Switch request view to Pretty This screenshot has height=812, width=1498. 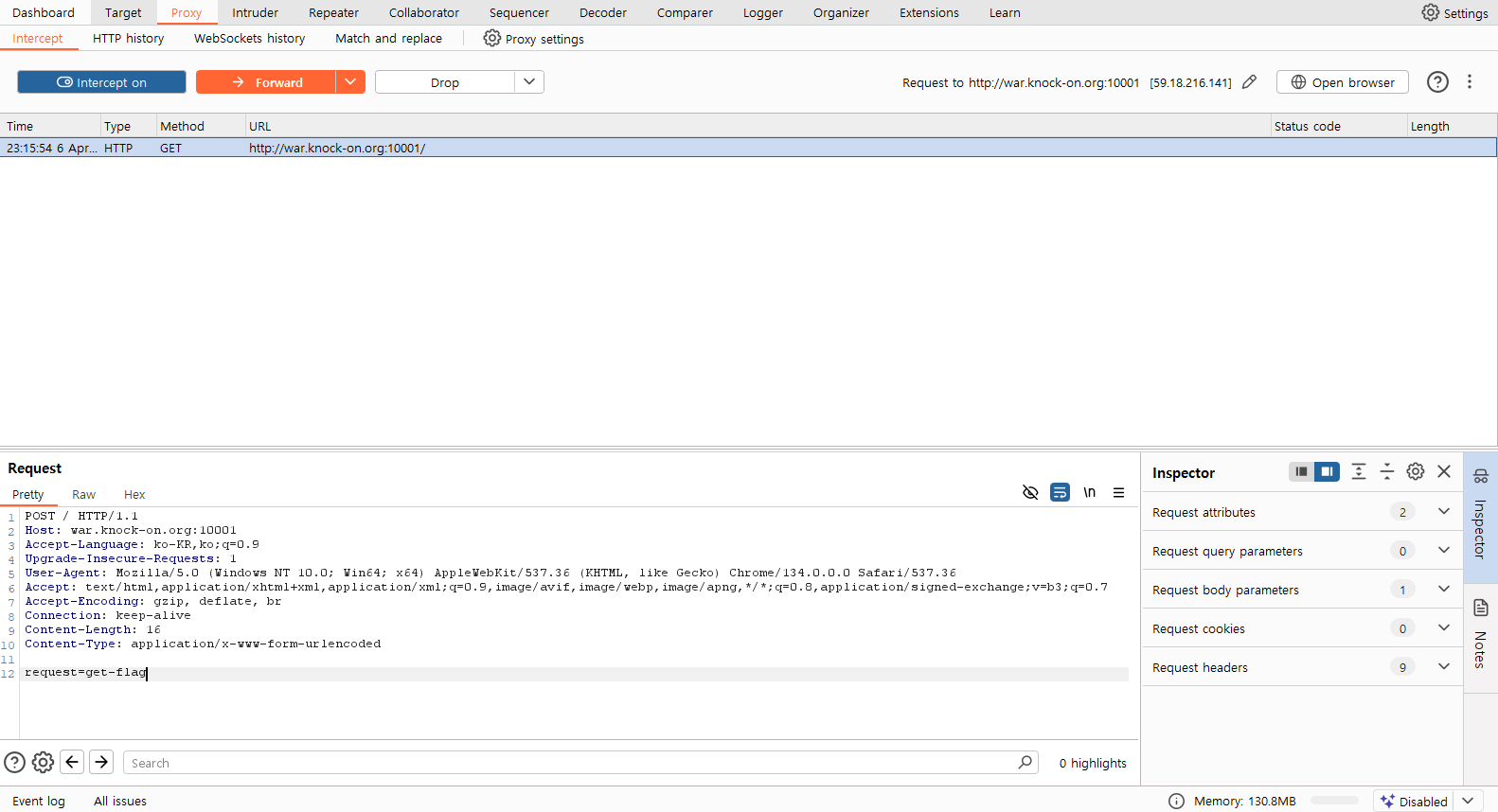coord(27,494)
